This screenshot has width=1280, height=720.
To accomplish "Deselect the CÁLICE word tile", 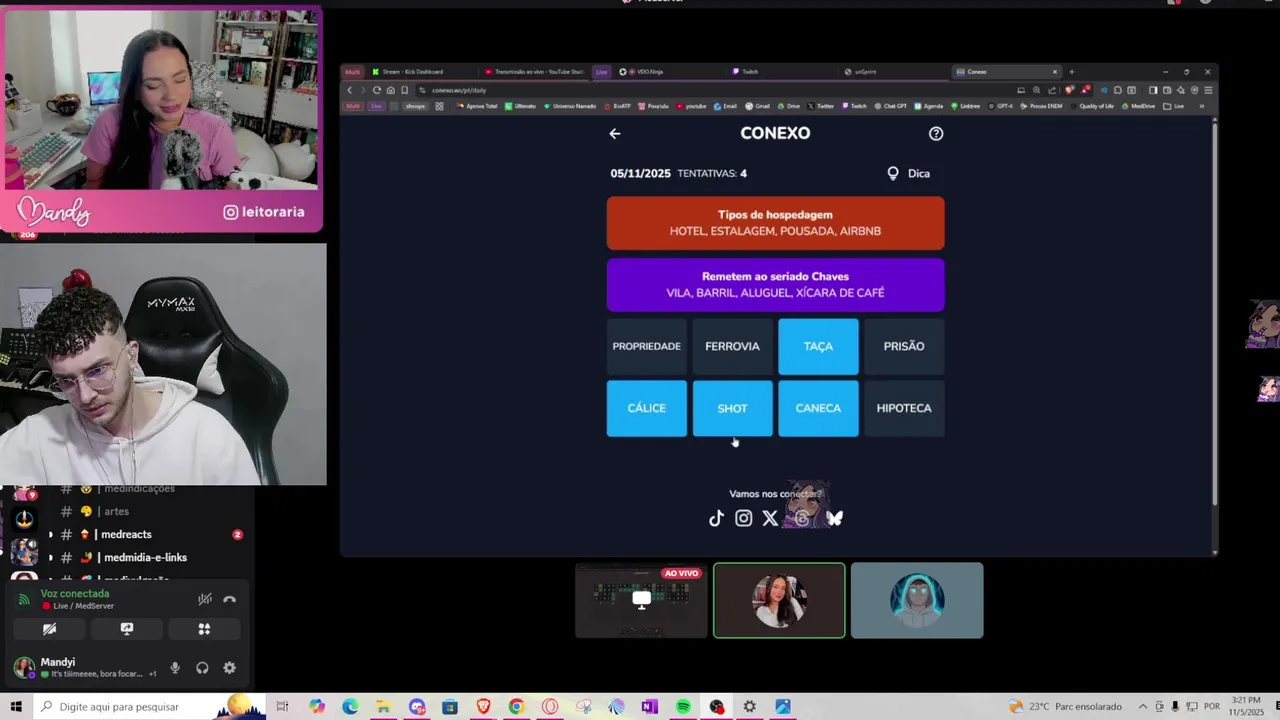I will tap(646, 408).
